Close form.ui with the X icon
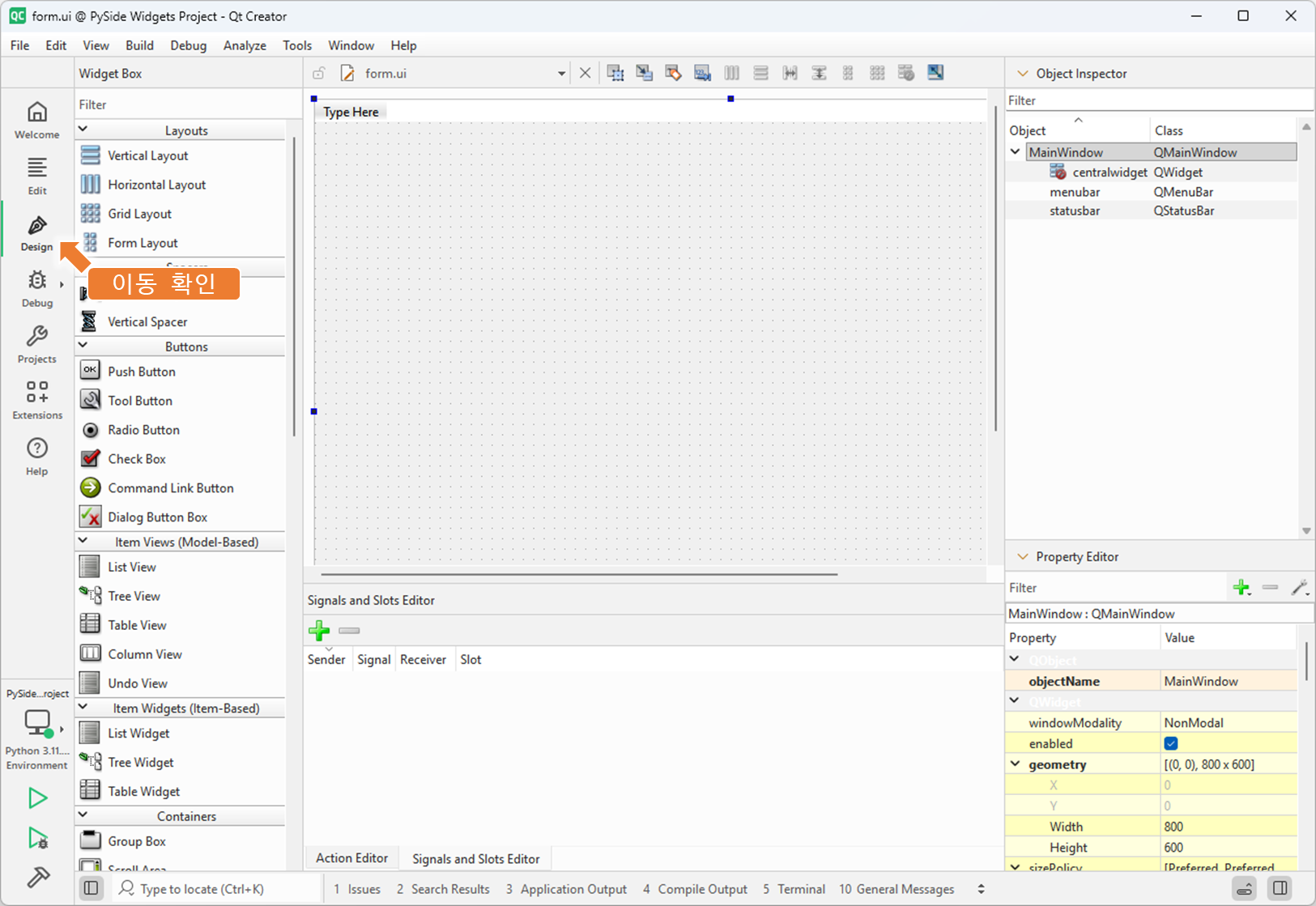The height and width of the screenshot is (906, 1316). point(586,73)
